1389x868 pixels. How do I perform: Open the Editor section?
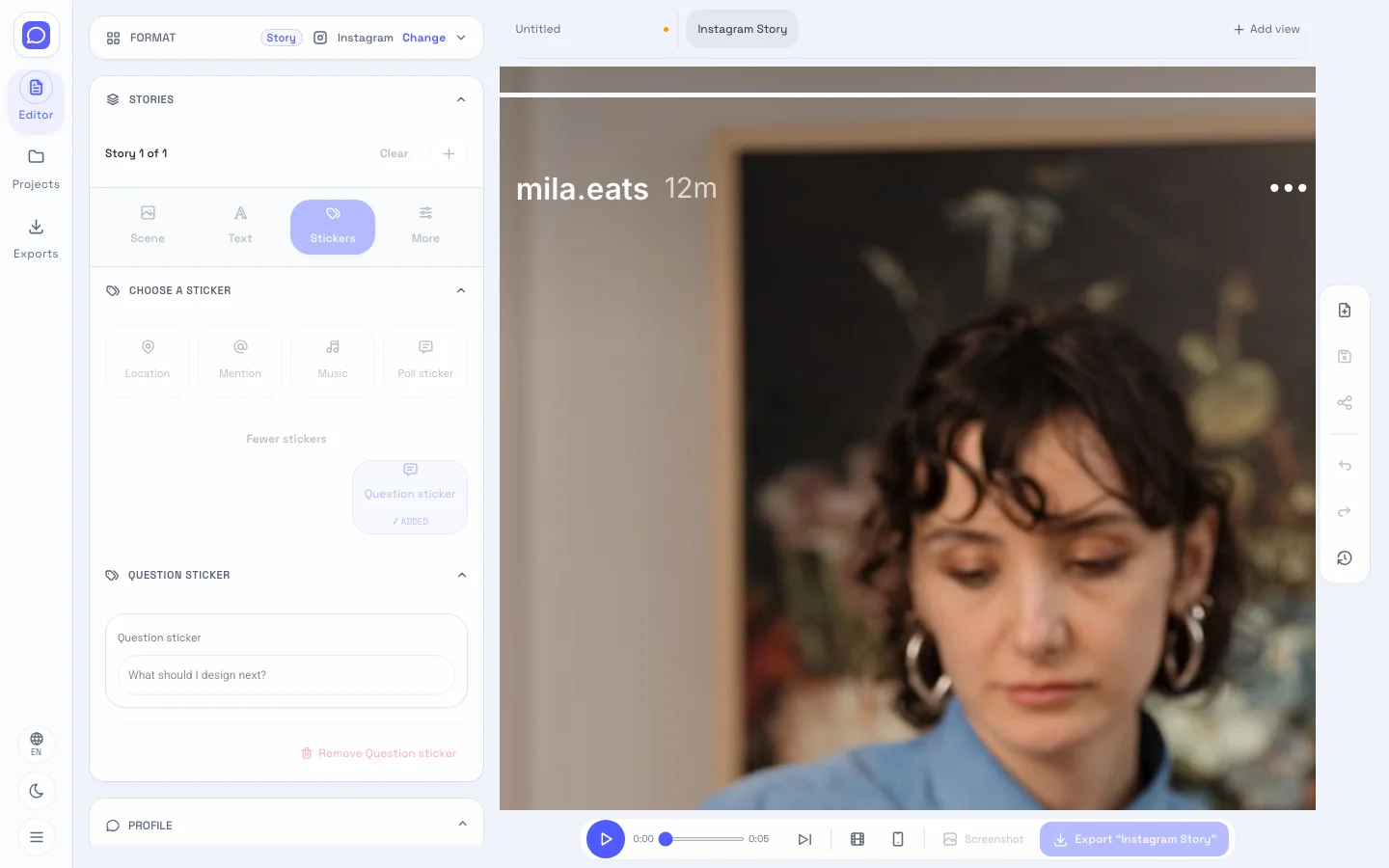pos(36,99)
